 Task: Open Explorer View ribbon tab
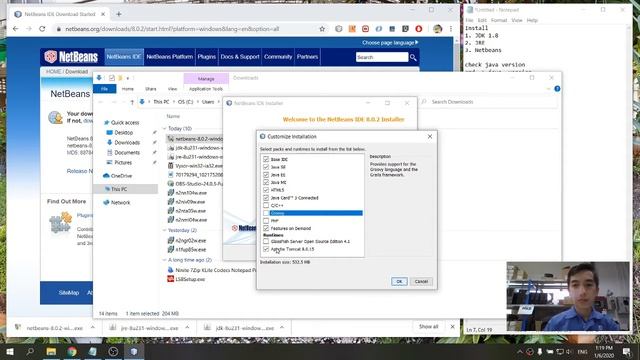[173, 89]
